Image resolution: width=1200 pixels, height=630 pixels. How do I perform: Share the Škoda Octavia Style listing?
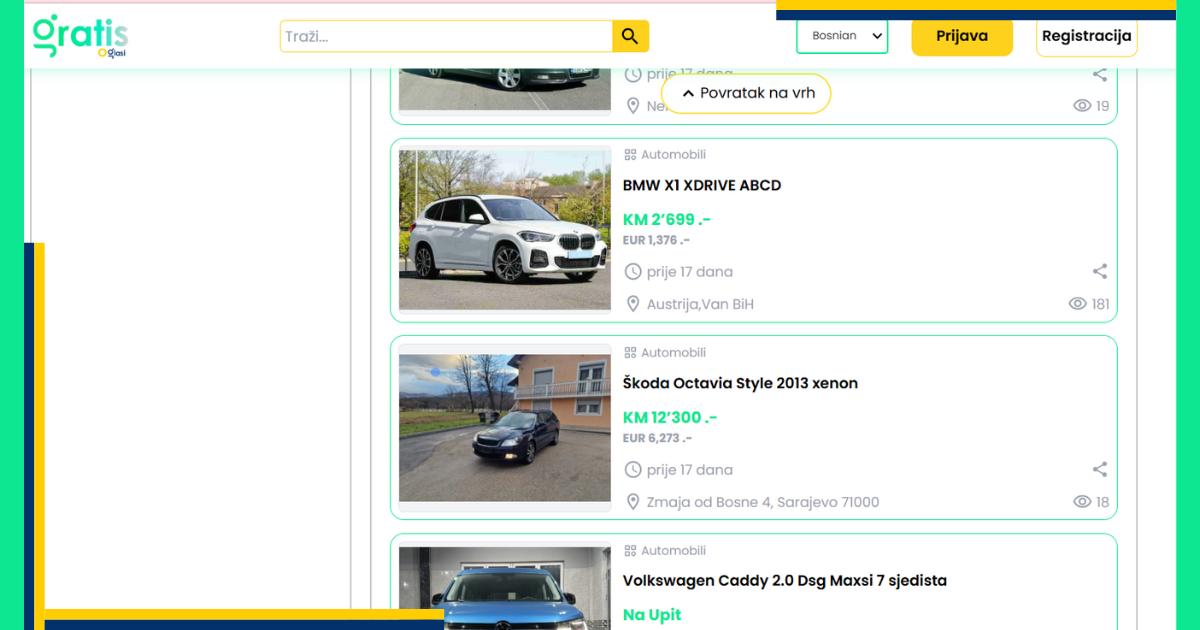[1100, 469]
